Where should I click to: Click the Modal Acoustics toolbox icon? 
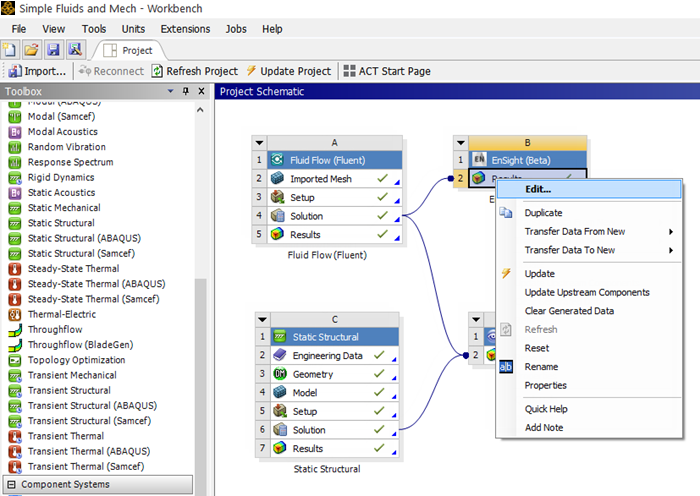point(15,132)
